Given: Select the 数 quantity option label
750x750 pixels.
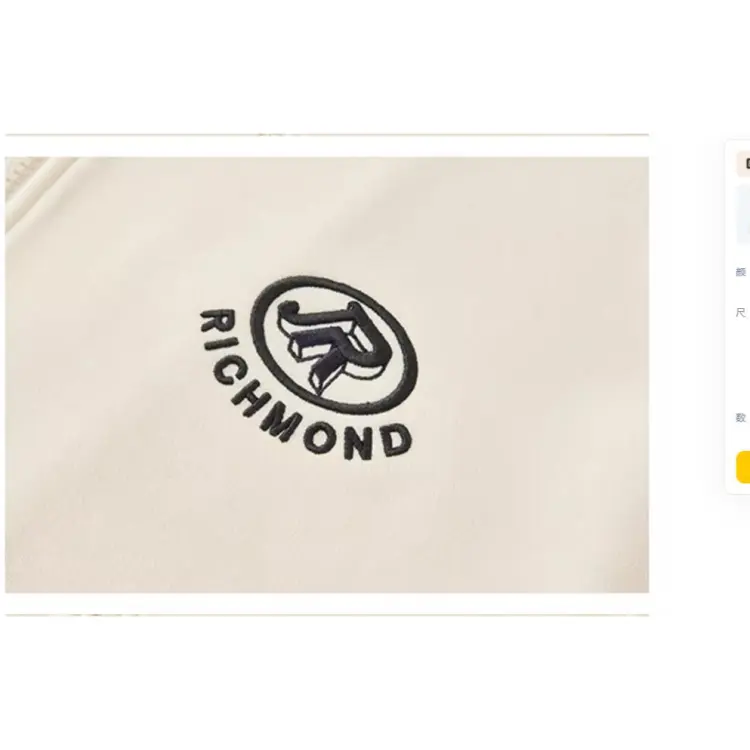Looking at the screenshot, I should click(741, 418).
